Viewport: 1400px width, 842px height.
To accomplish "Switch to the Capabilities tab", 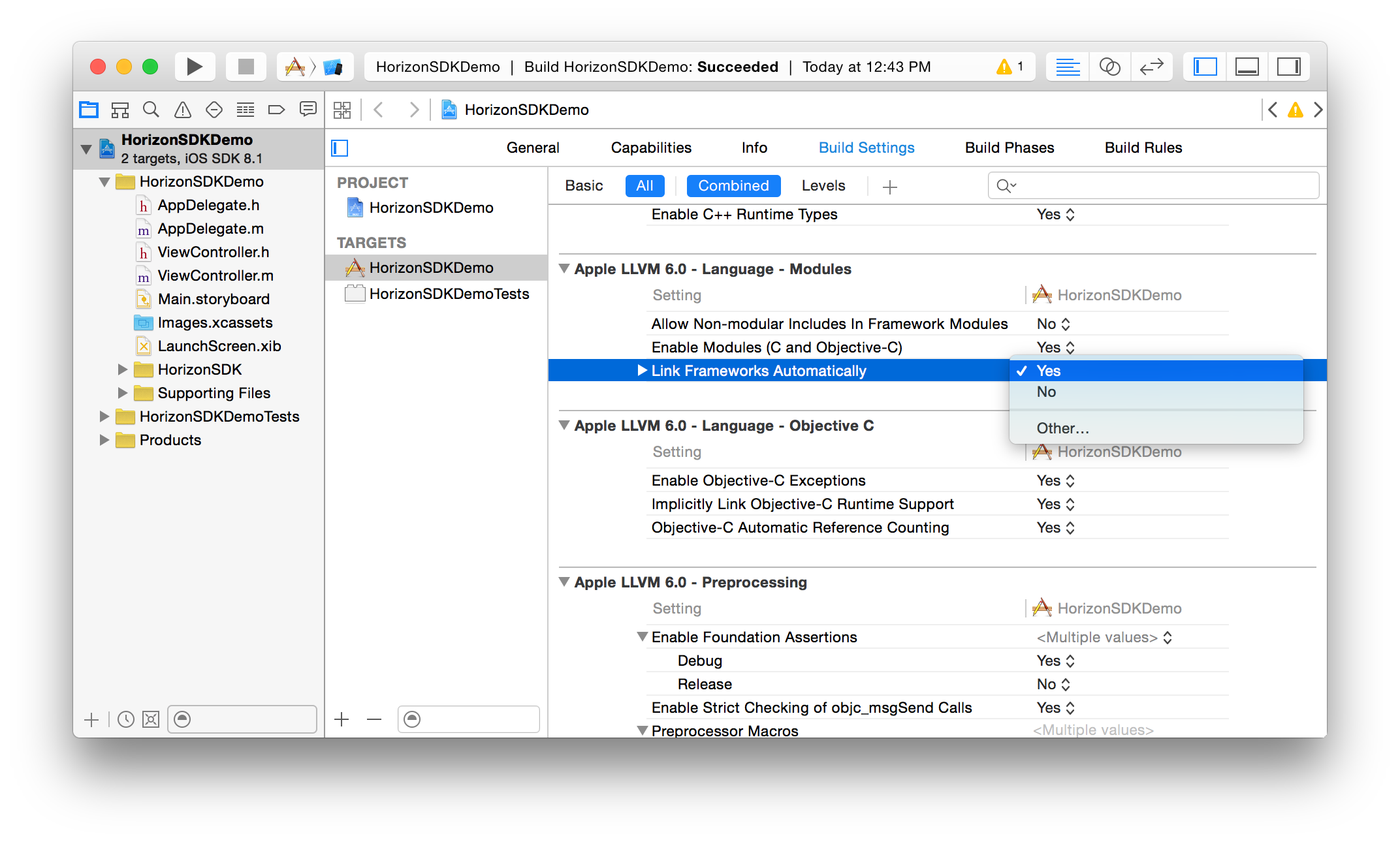I will coord(651,148).
